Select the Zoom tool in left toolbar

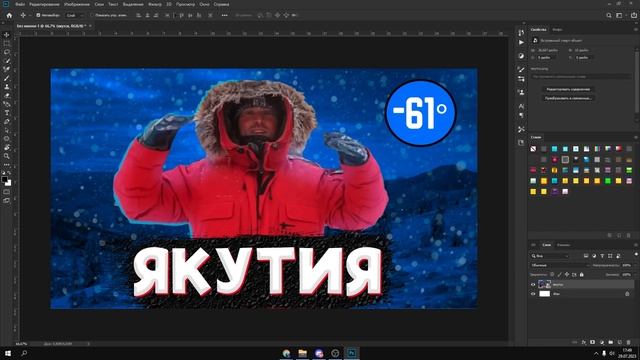point(7,156)
